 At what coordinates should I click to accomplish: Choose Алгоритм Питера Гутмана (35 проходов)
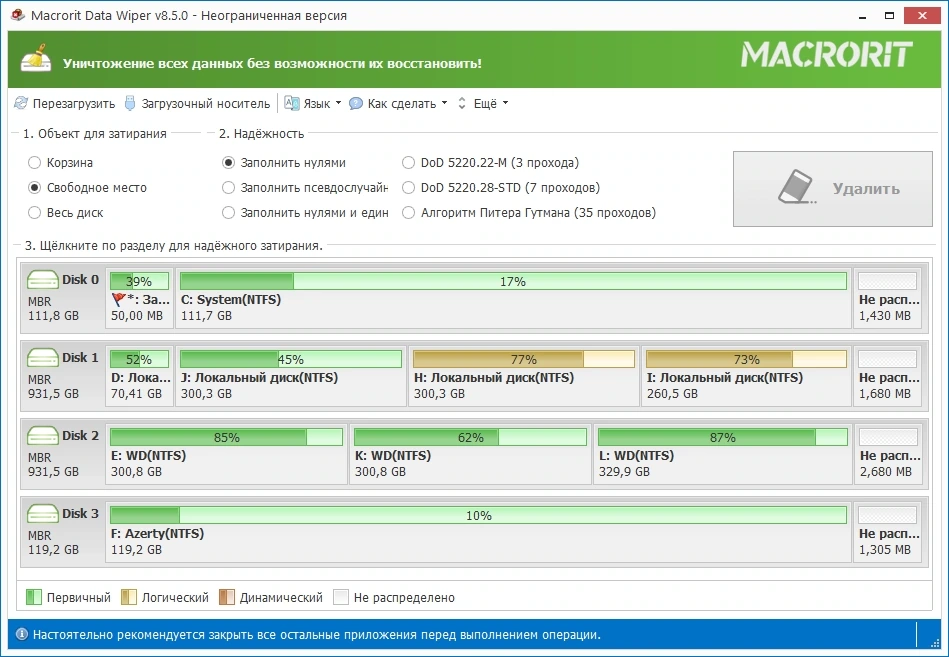pyautogui.click(x=529, y=212)
